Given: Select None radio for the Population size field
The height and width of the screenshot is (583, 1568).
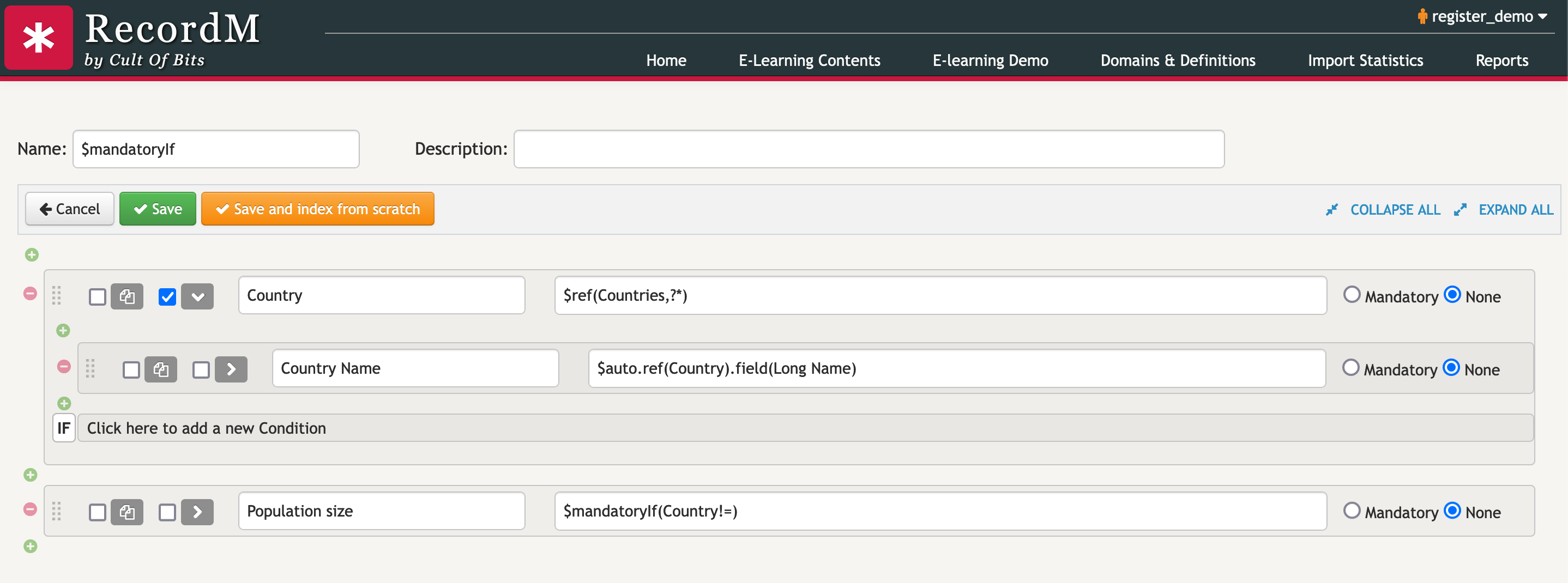Looking at the screenshot, I should coord(1452,510).
